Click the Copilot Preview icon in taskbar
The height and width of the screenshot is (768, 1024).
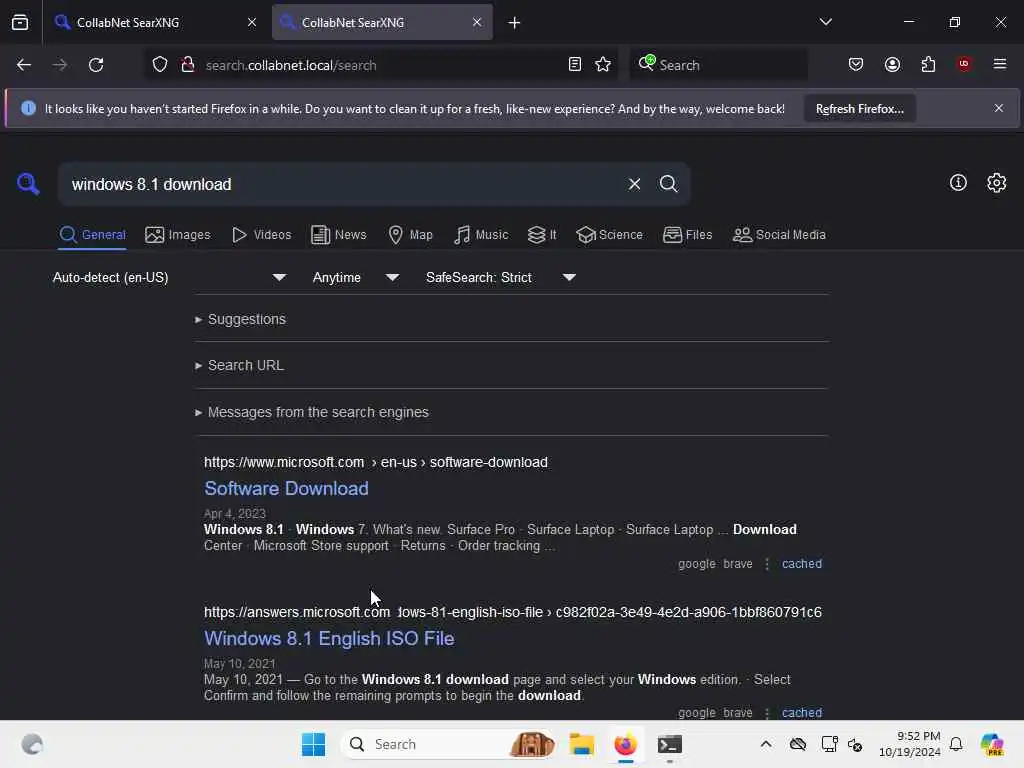click(992, 744)
